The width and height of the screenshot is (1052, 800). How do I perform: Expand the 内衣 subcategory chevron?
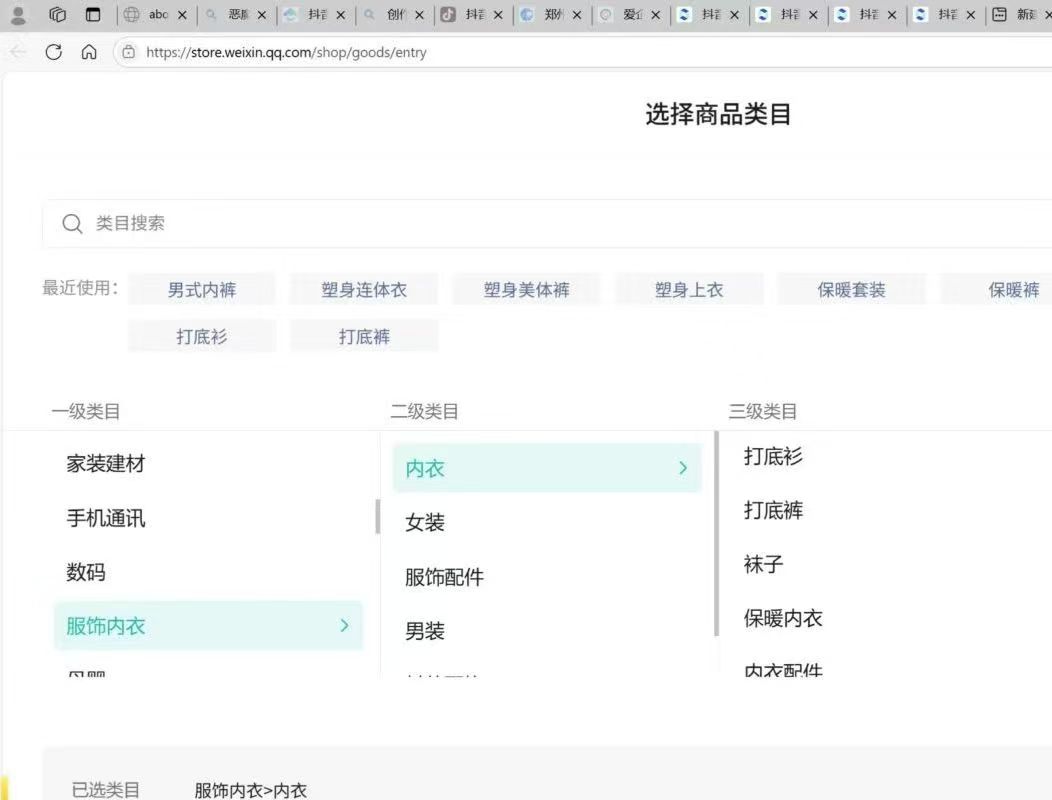coord(683,468)
